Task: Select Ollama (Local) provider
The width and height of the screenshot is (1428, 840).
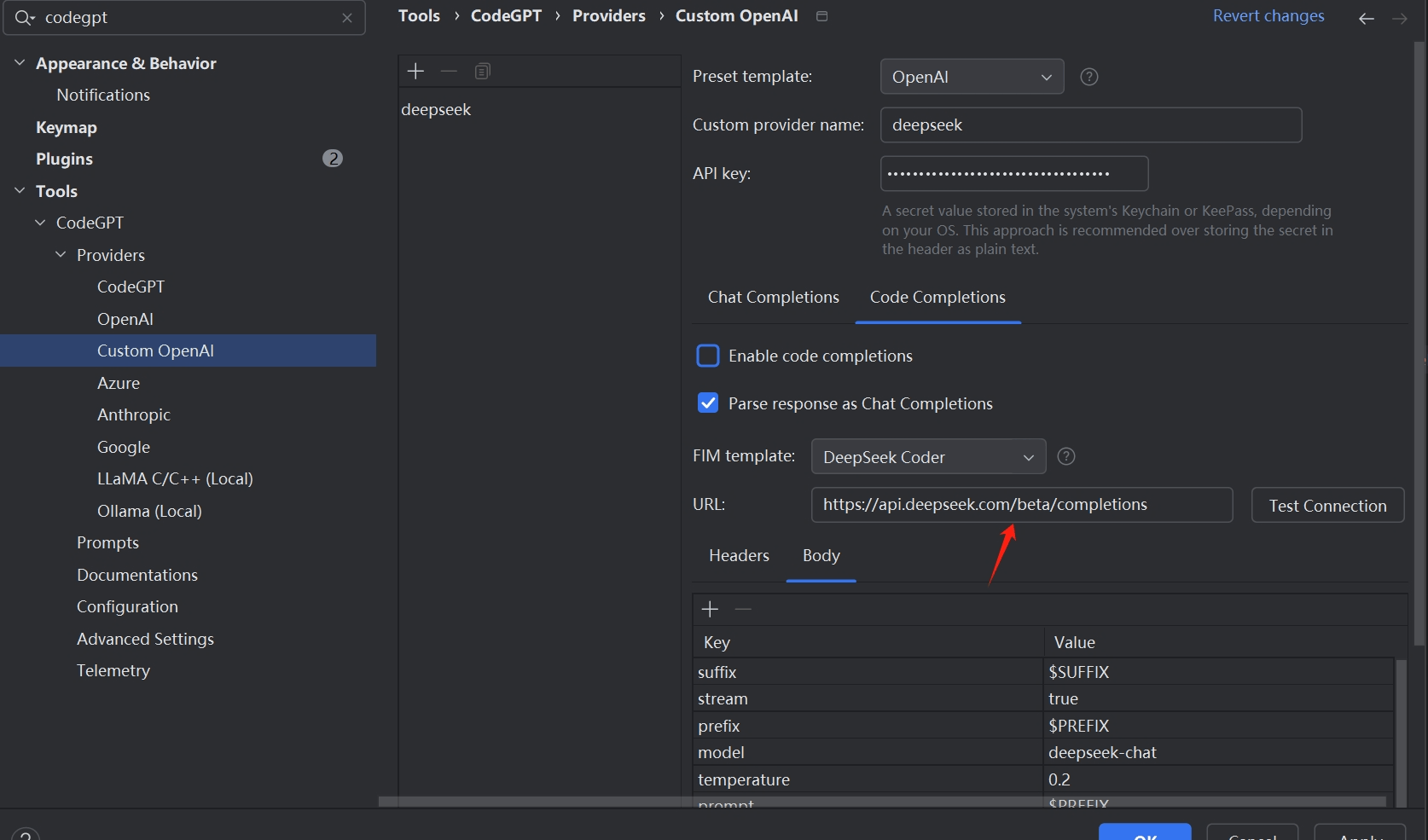Action: pyautogui.click(x=149, y=511)
